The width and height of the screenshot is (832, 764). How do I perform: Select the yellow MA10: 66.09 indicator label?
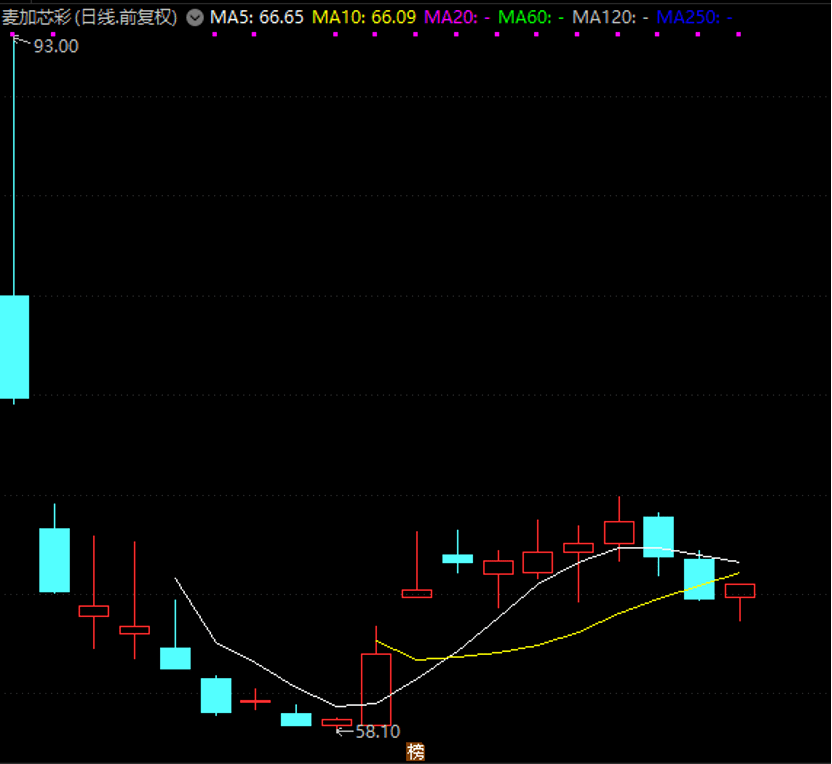coord(364,18)
